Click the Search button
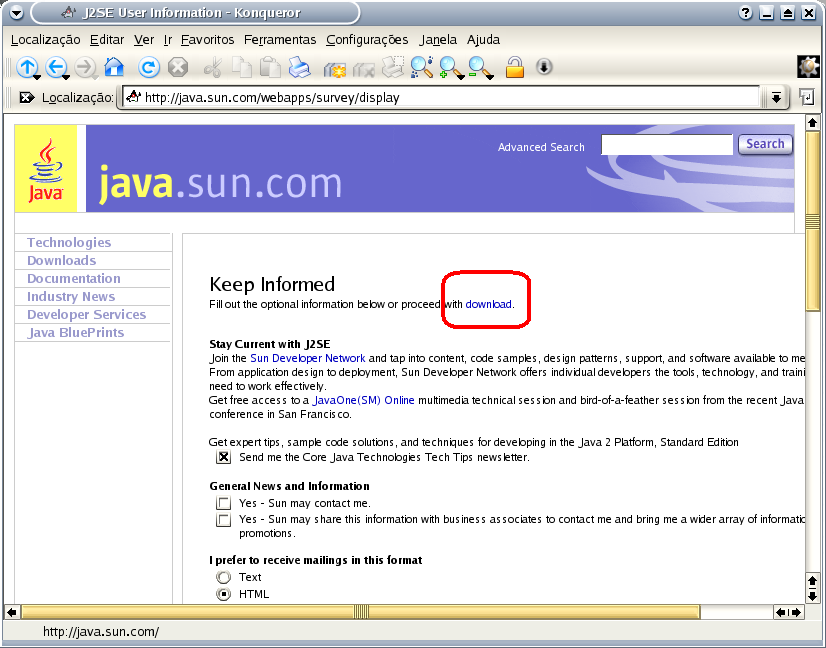Viewport: 826px width, 648px height. coord(765,144)
